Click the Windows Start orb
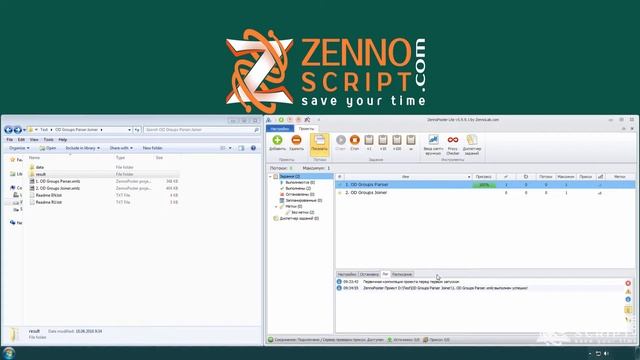 click(9, 353)
